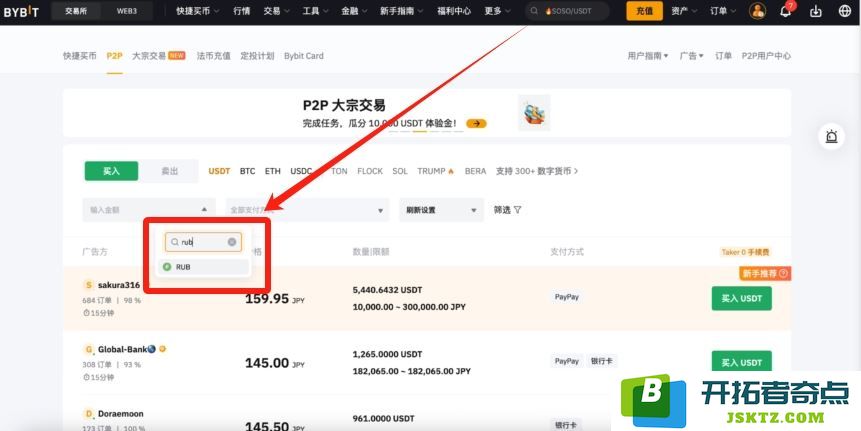Open the user avatar menu
Viewport: 861px width, 431px height.
point(757,11)
